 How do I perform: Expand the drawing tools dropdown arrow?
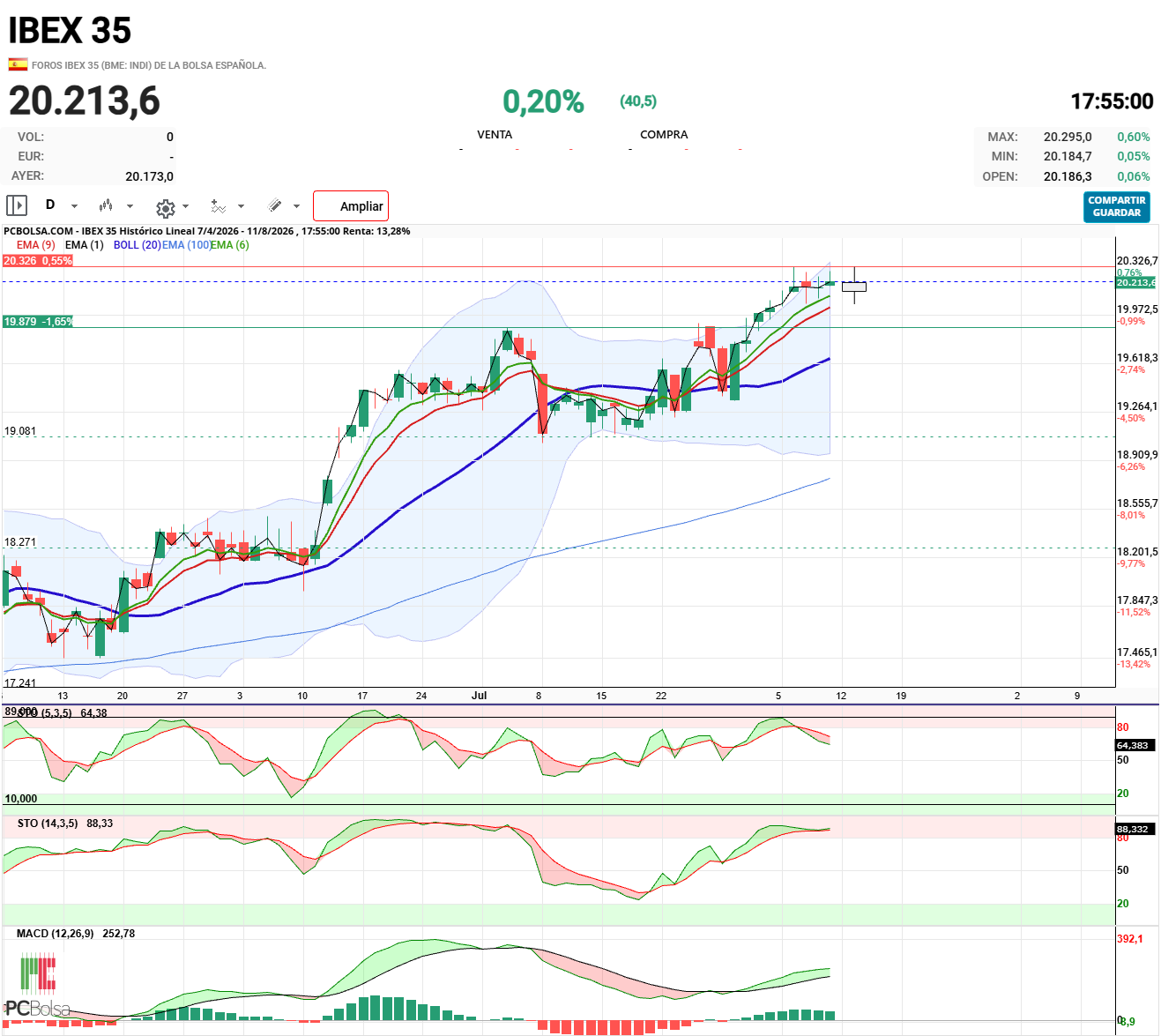(x=296, y=206)
